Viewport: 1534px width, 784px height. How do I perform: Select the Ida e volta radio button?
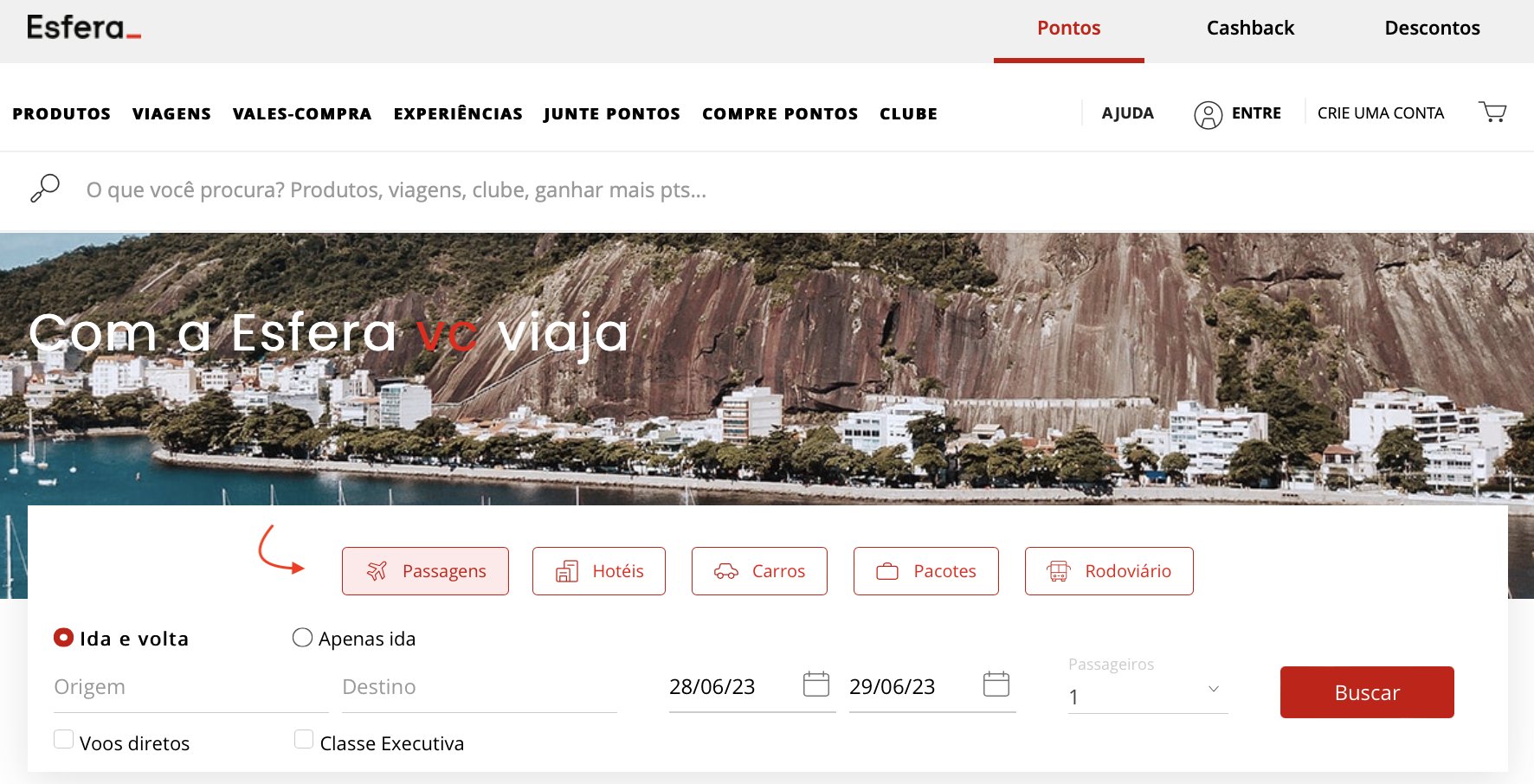pos(63,638)
